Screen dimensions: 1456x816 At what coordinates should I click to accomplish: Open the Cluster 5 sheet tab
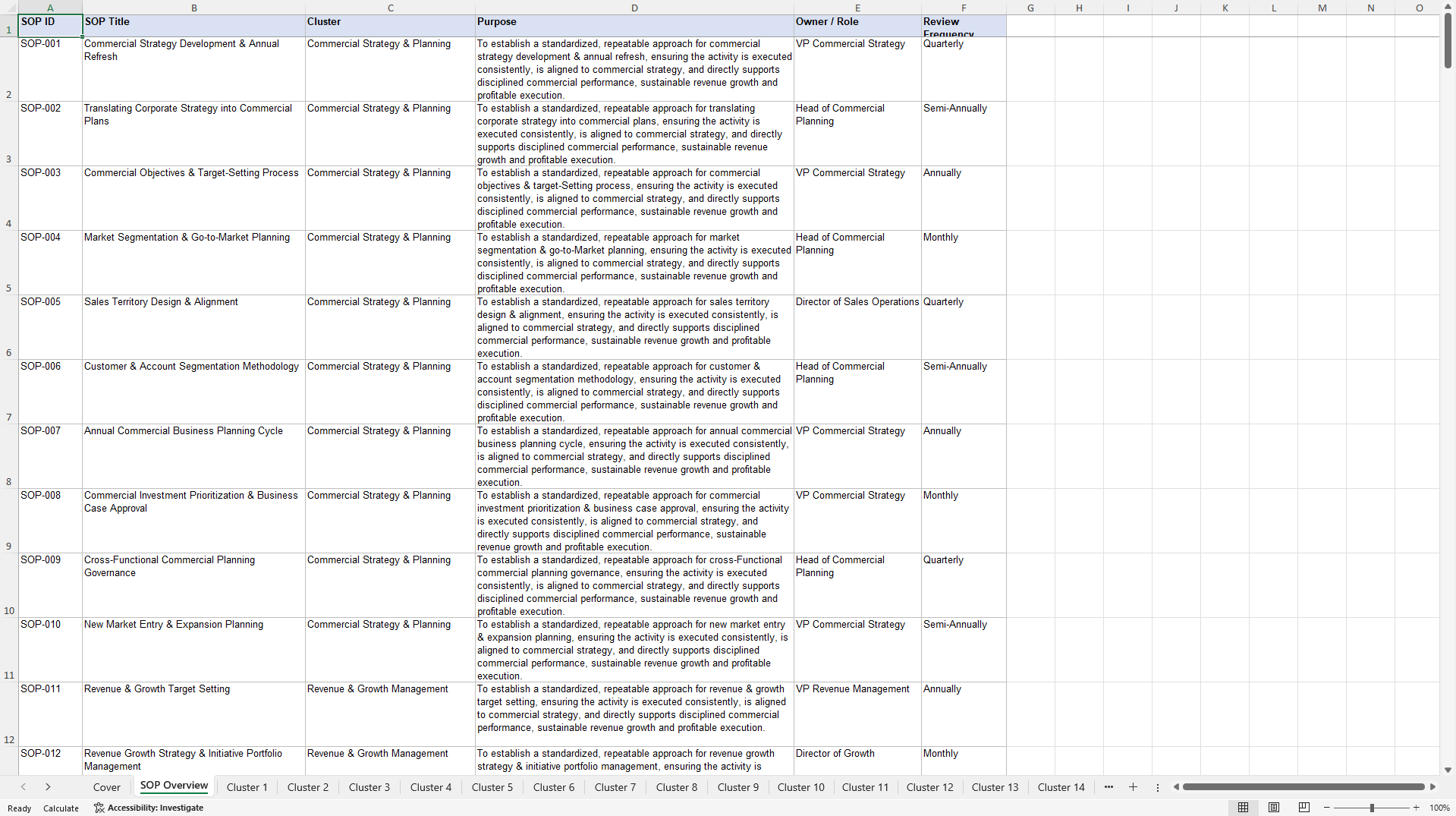pyautogui.click(x=492, y=787)
